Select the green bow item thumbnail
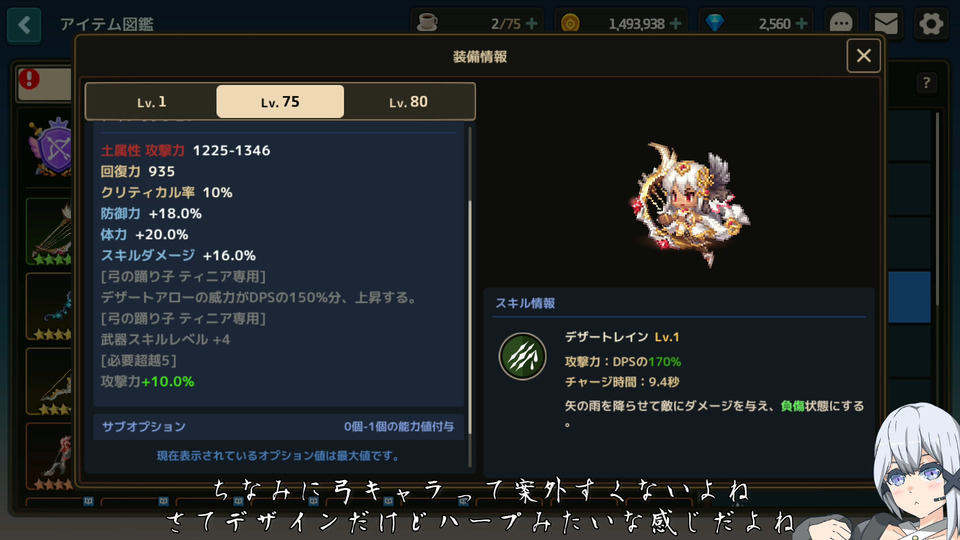 [49, 233]
